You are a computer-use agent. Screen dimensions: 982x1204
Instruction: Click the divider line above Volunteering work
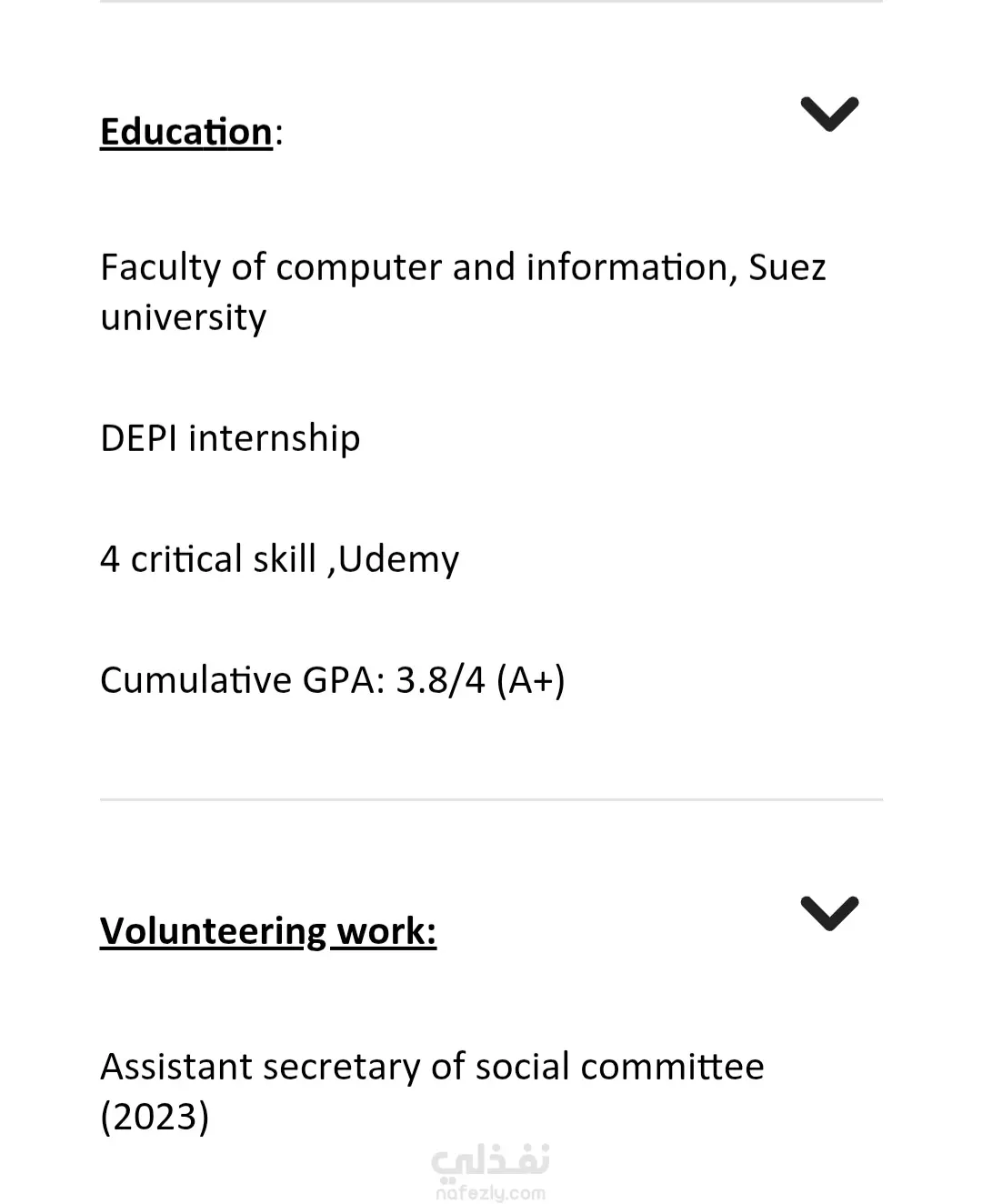(x=491, y=799)
